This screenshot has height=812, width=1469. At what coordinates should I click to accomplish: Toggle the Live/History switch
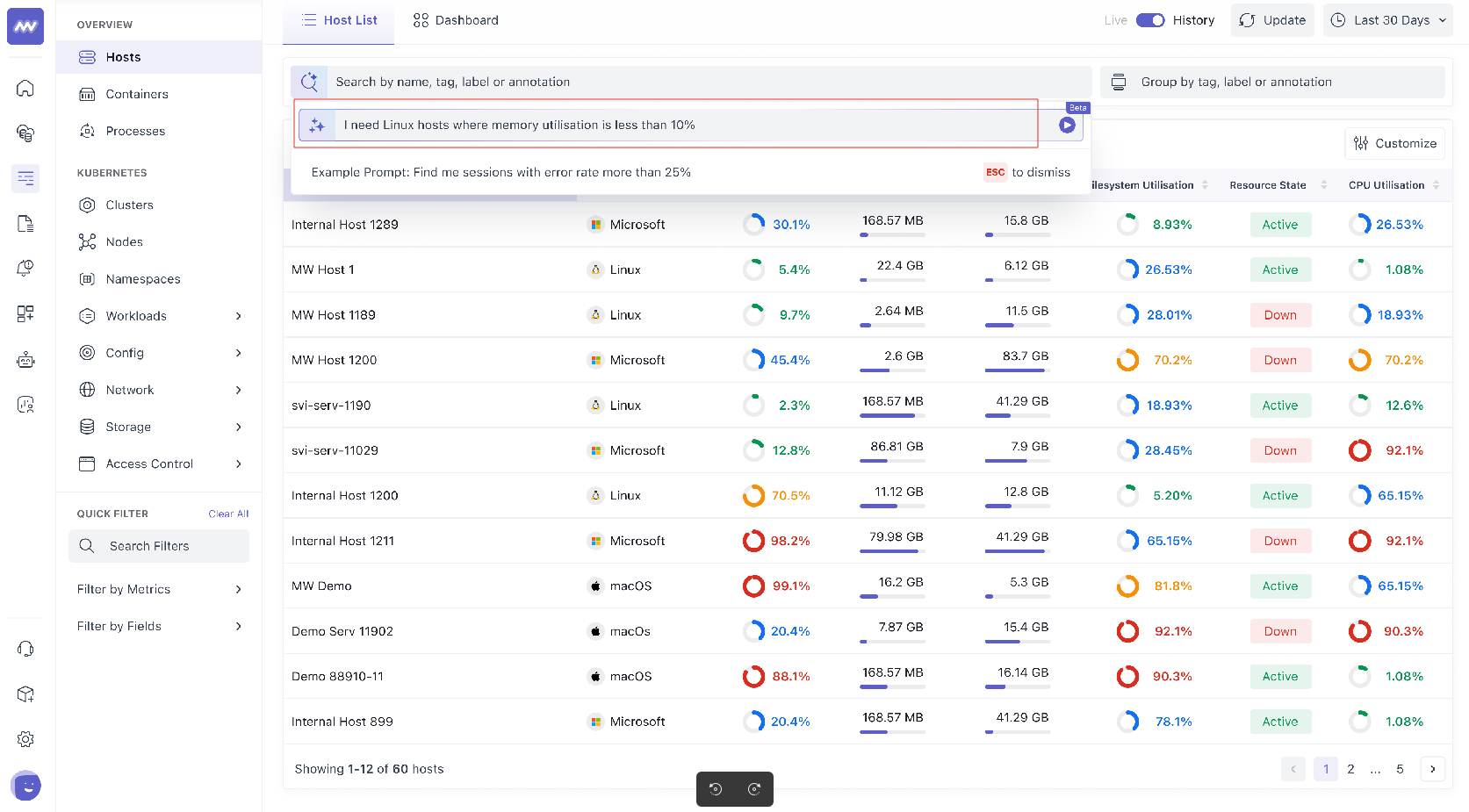point(1149,20)
